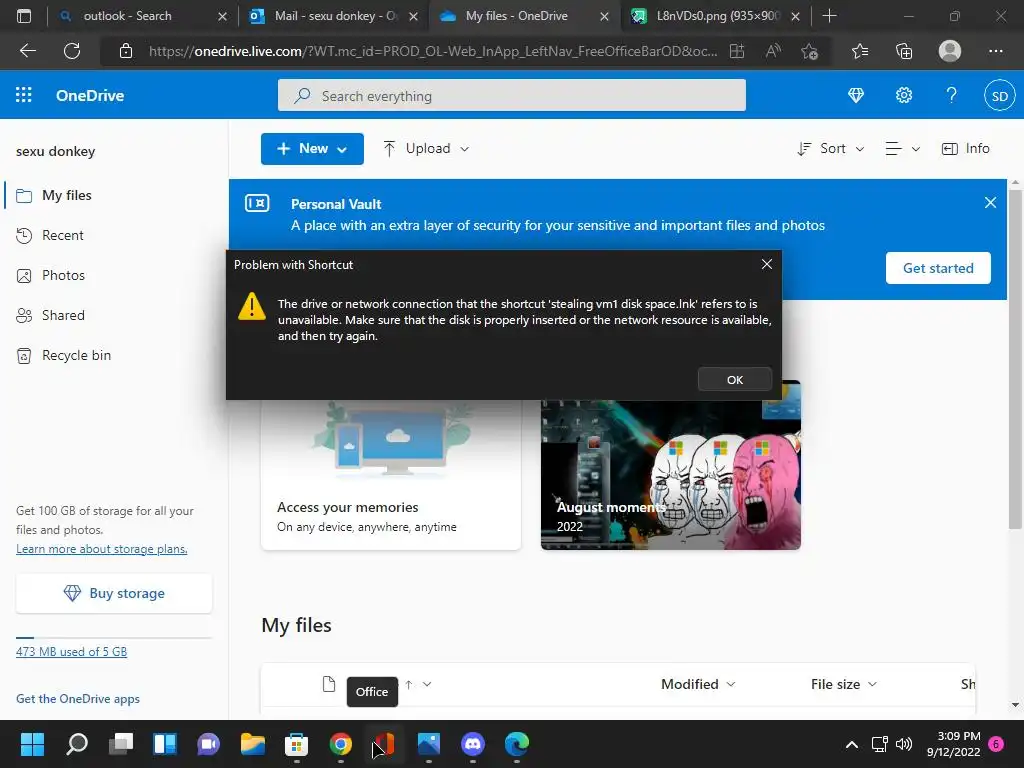
Task: Open the Collections icon in Edge
Action: point(904,51)
